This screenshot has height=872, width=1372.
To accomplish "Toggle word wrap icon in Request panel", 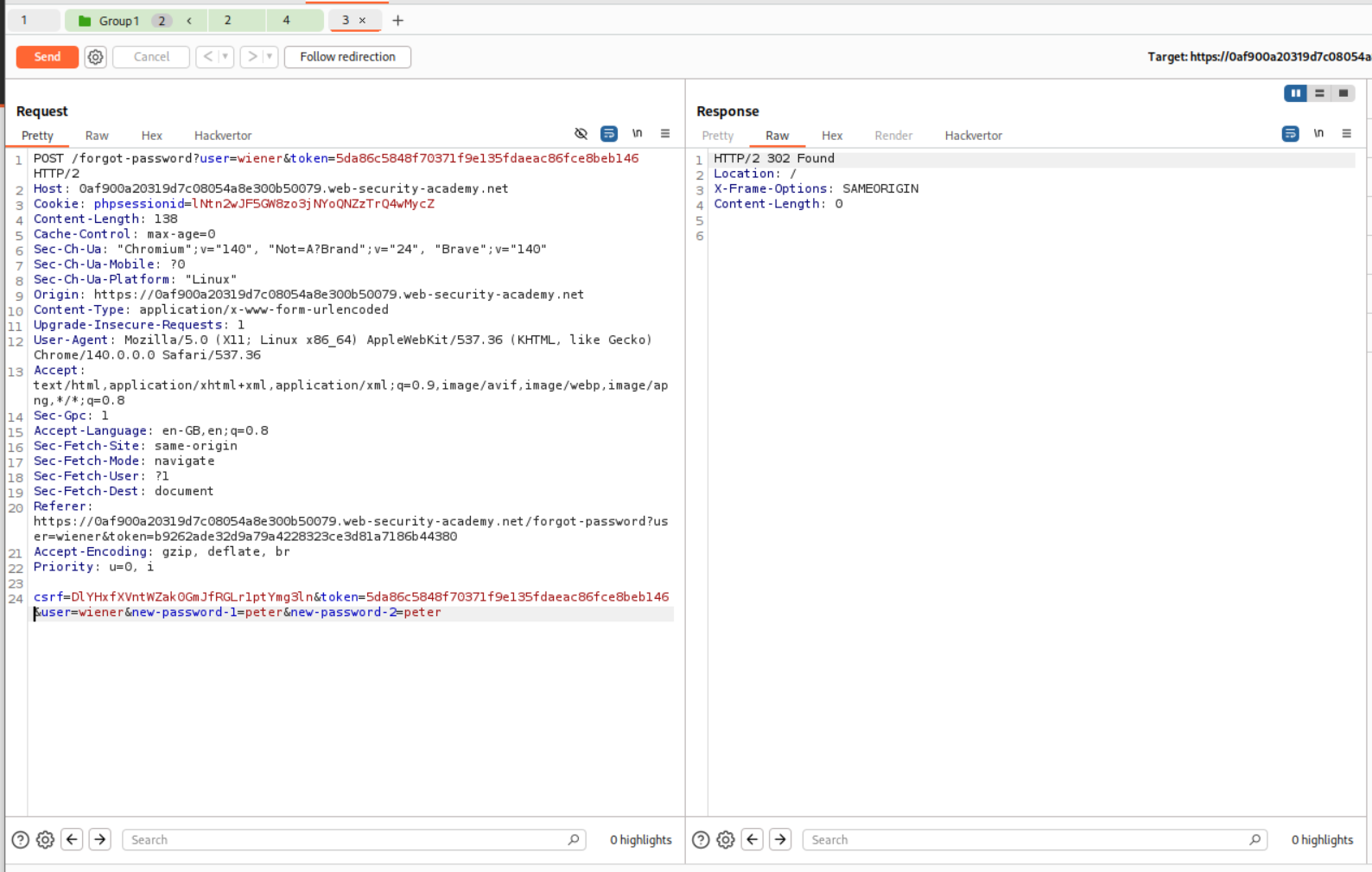I will pos(609,134).
